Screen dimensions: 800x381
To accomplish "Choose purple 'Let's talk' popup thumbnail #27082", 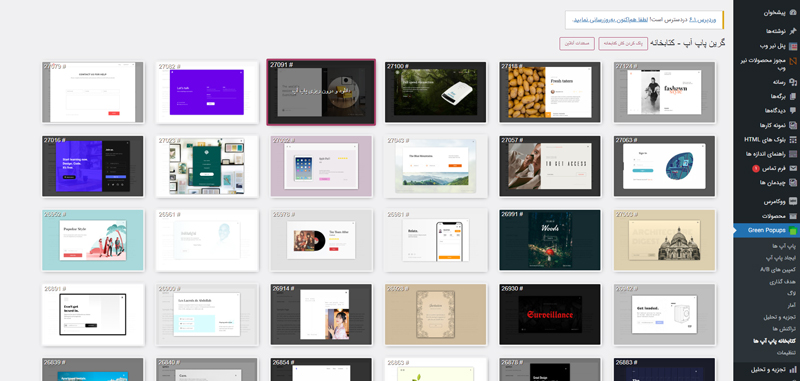I will coord(207,92).
